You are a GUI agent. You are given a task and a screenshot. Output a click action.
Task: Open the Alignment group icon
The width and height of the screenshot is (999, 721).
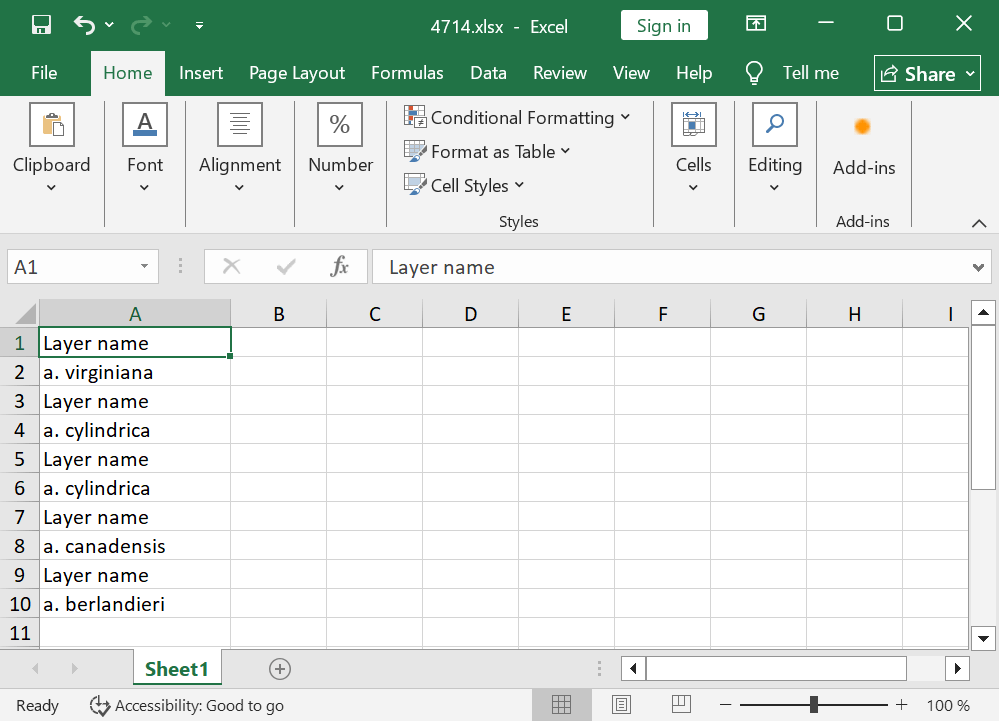pyautogui.click(x=240, y=125)
